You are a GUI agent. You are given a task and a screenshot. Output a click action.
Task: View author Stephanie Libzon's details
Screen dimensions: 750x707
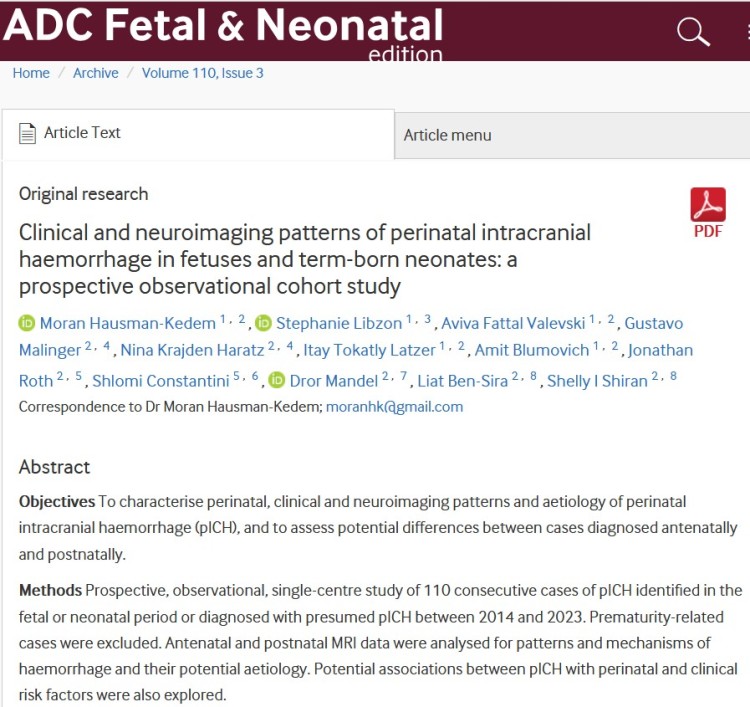pos(338,323)
